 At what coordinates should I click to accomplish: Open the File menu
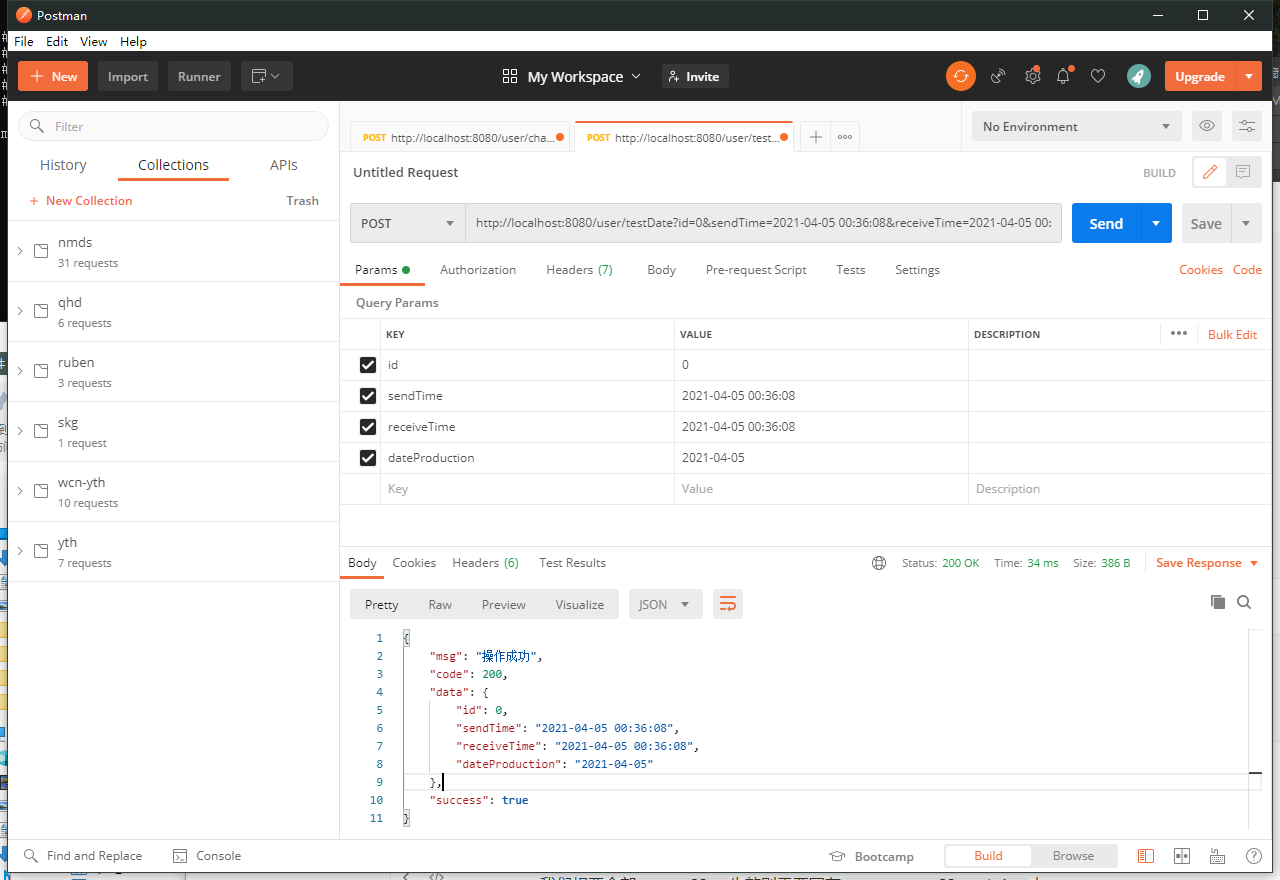pos(24,41)
